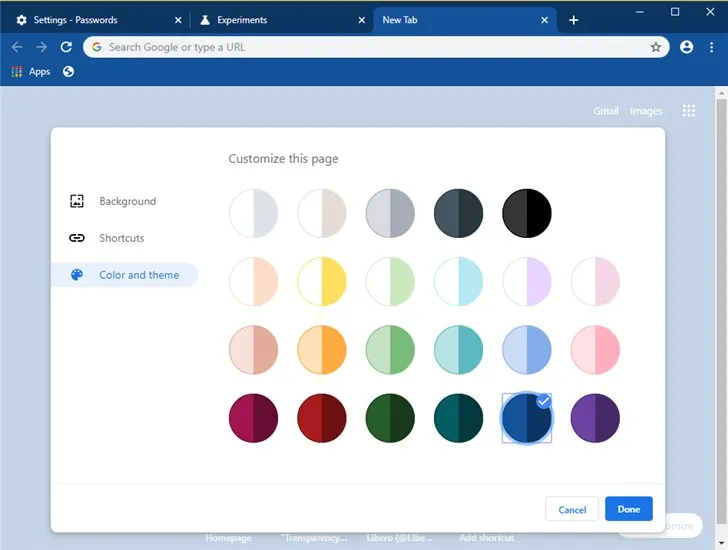Viewport: 728px width, 550px height.
Task: Pick the white and light pink theme
Action: click(x=595, y=281)
